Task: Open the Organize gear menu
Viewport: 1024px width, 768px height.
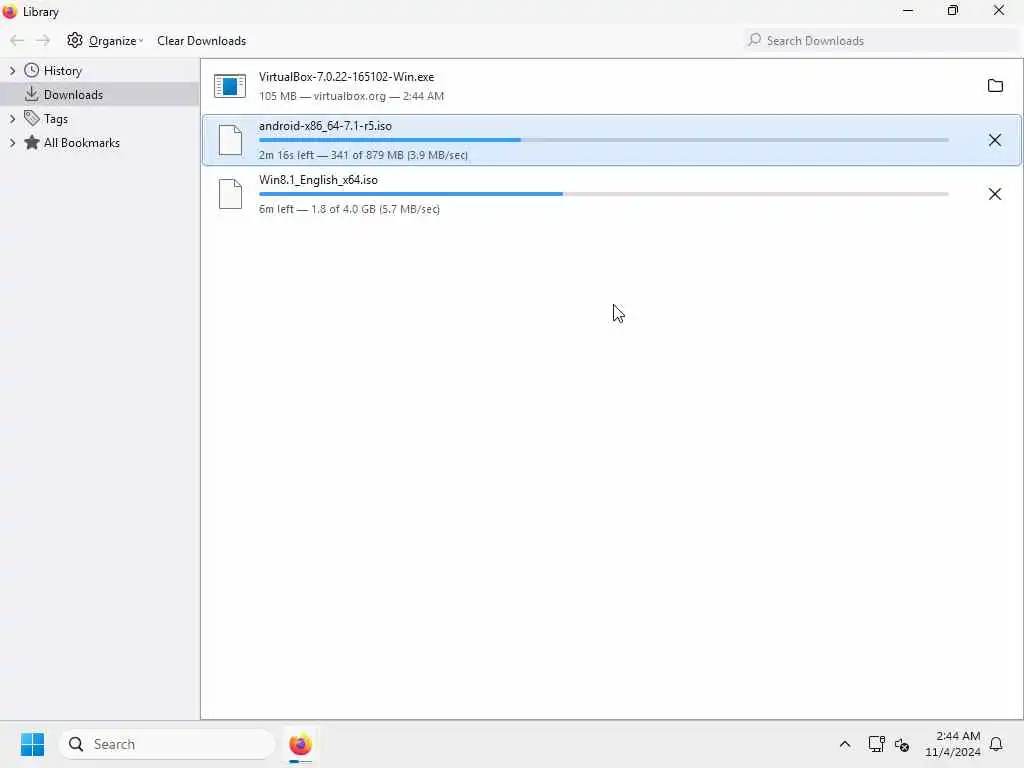Action: point(104,40)
